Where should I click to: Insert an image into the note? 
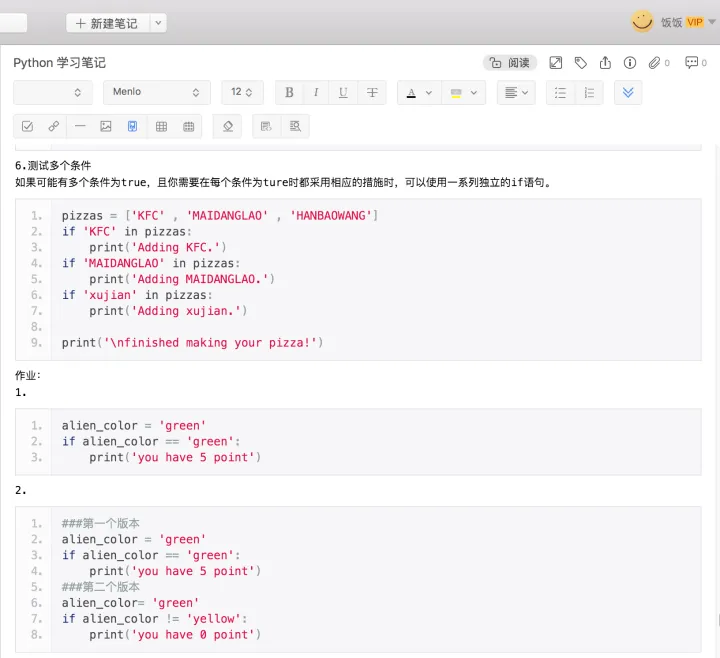(106, 126)
